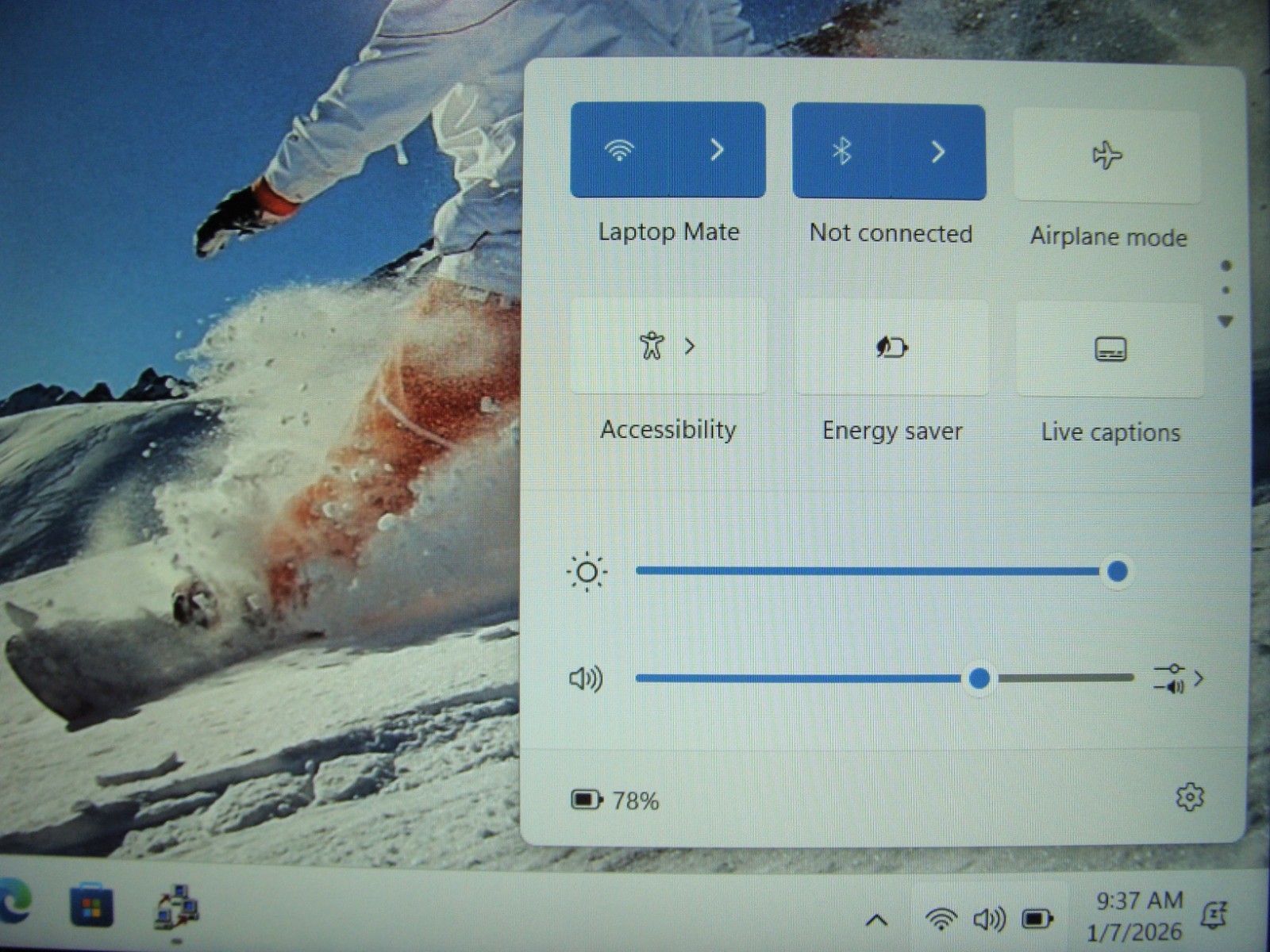1270x952 pixels.
Task: Open battery settings from 78% indicator
Action: pyautogui.click(x=615, y=800)
